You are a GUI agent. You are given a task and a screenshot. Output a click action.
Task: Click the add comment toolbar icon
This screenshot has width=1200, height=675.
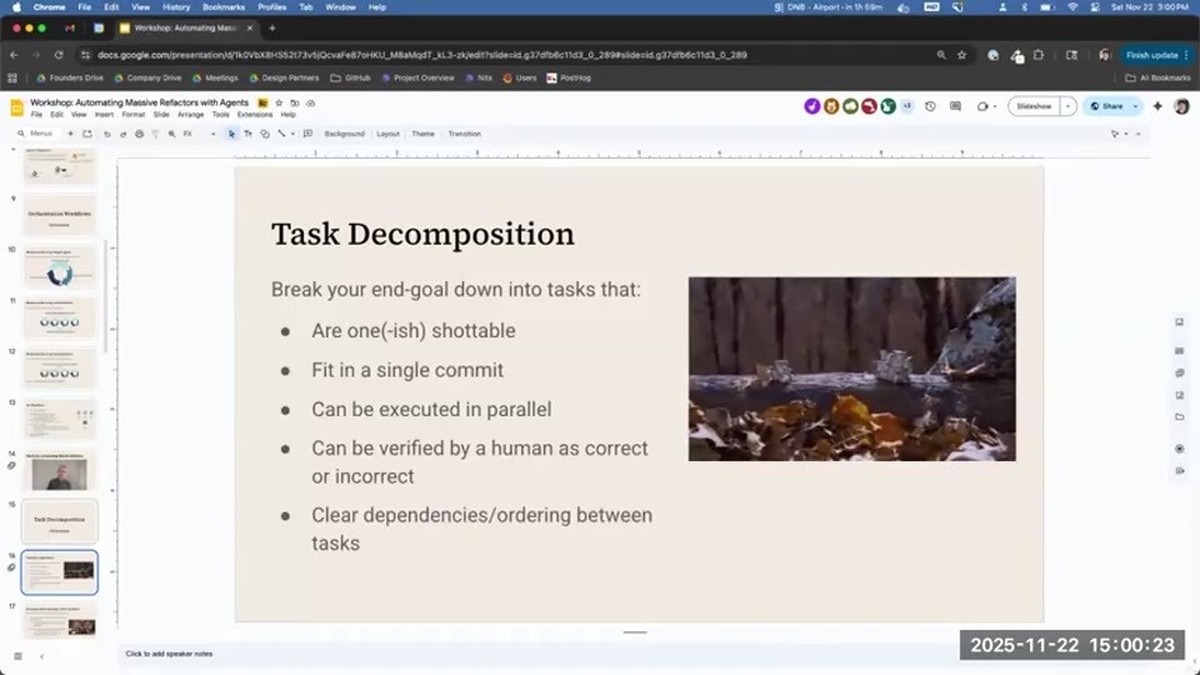point(308,134)
